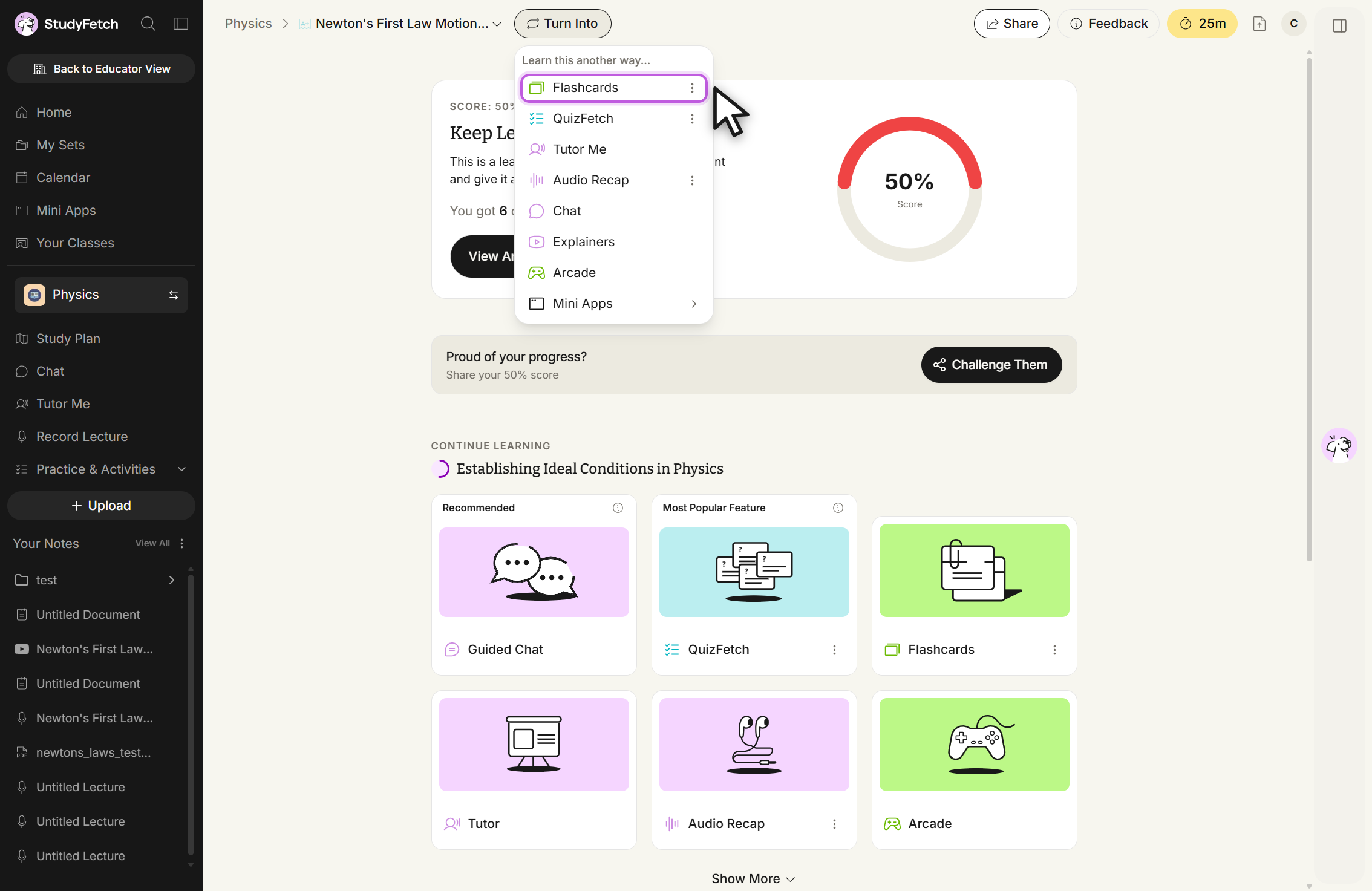Screen dimensions: 1372x891
Task: Expand Practice & Activities section
Action: 101,469
